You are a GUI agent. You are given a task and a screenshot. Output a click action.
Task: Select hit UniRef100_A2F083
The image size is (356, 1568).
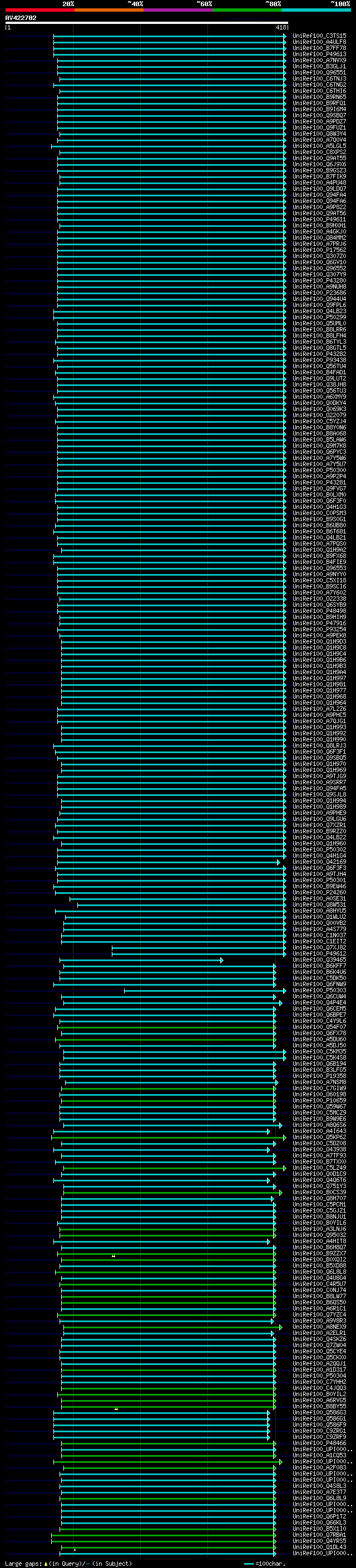319,1467
